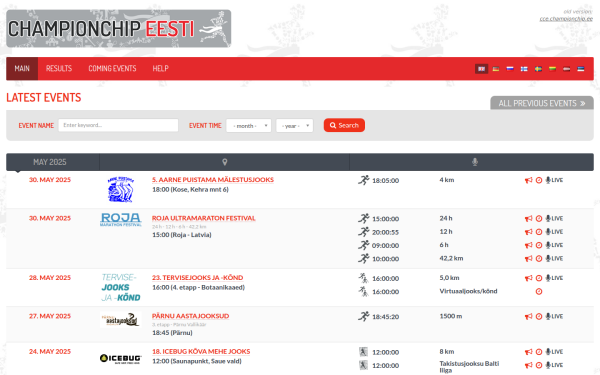
Task: Click the text 18:00 (Kose, Kehra mnt 6)
Action: (x=190, y=189)
